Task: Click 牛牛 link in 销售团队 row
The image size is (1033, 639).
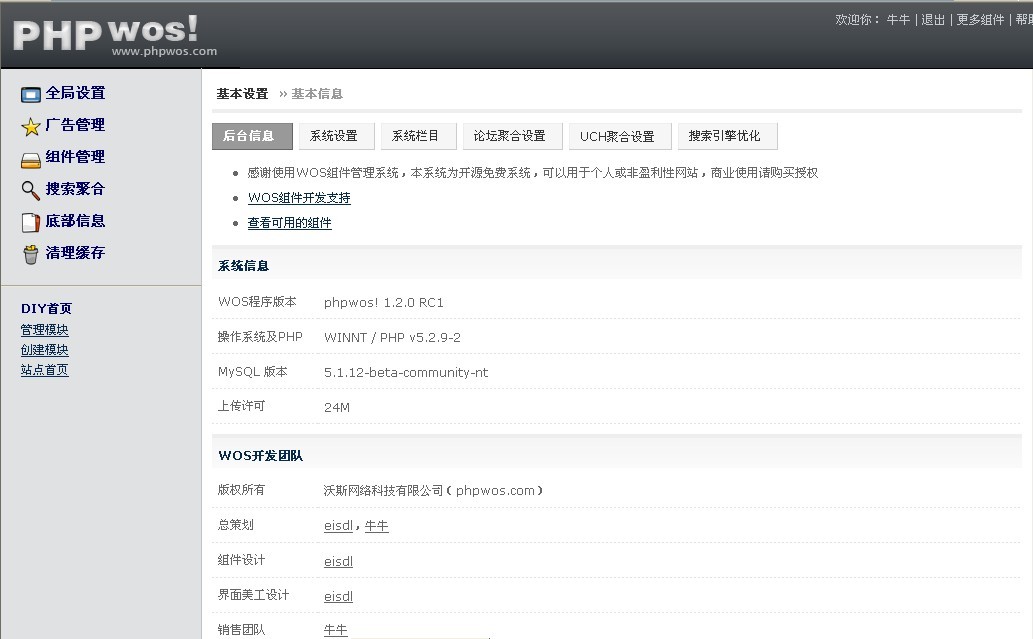Action: [x=335, y=630]
